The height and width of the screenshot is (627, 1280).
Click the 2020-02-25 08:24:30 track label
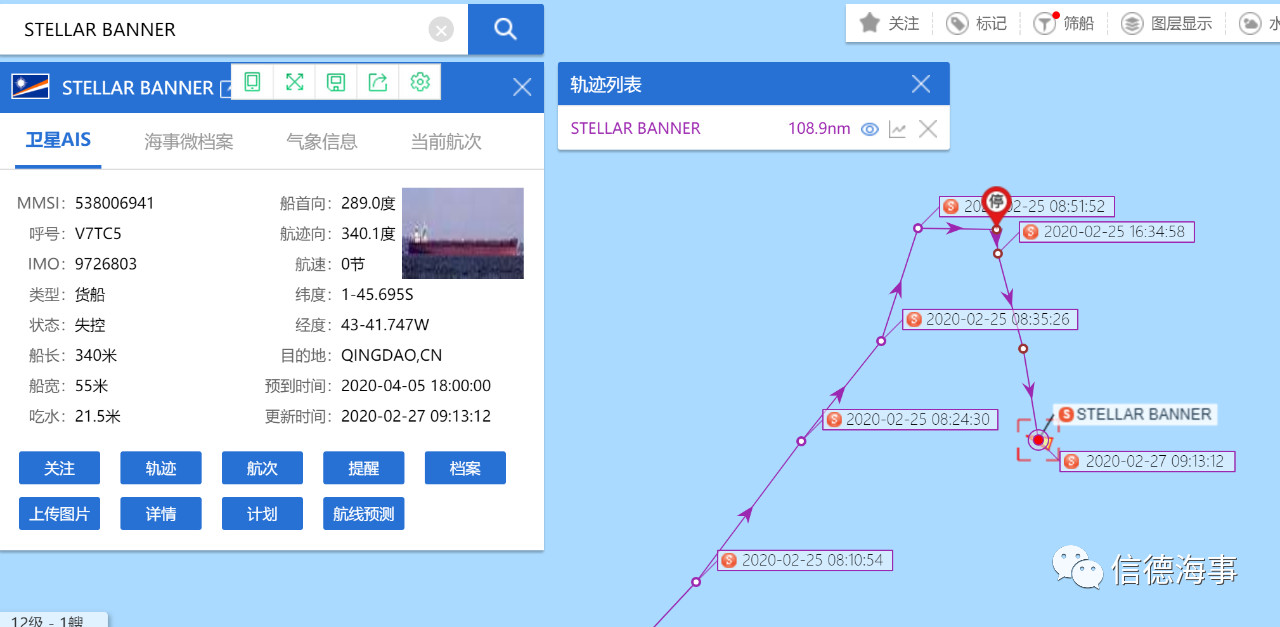click(x=909, y=420)
